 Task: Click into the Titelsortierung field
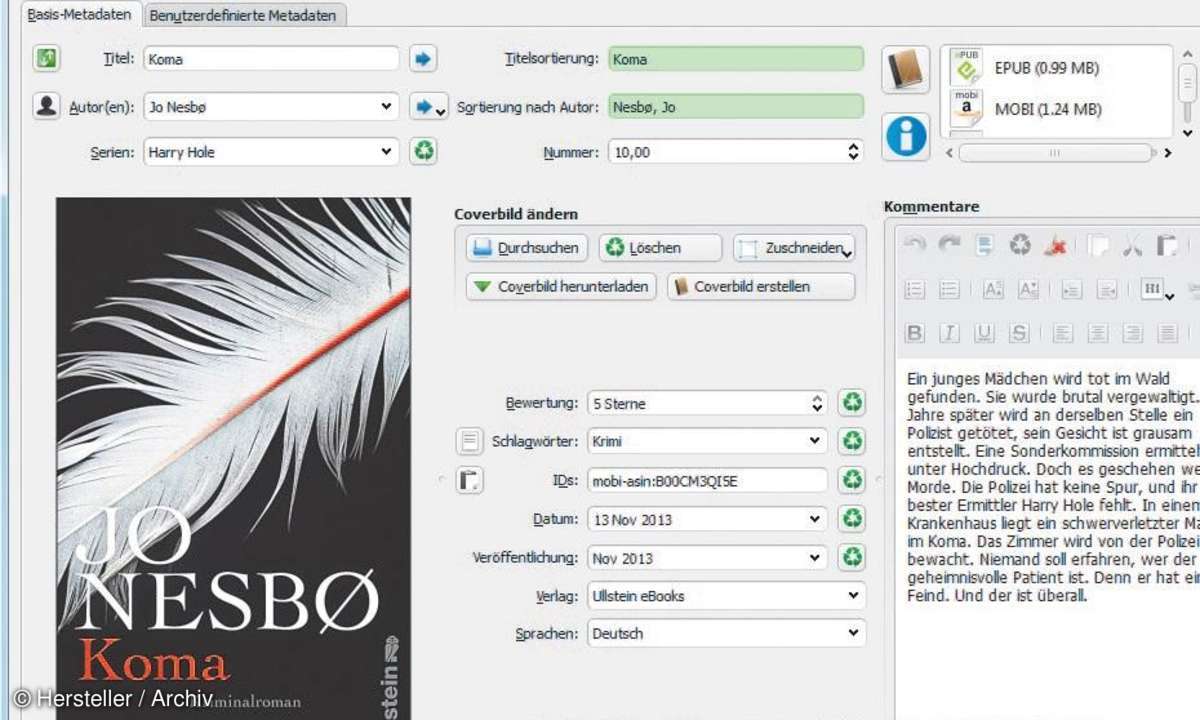[736, 59]
